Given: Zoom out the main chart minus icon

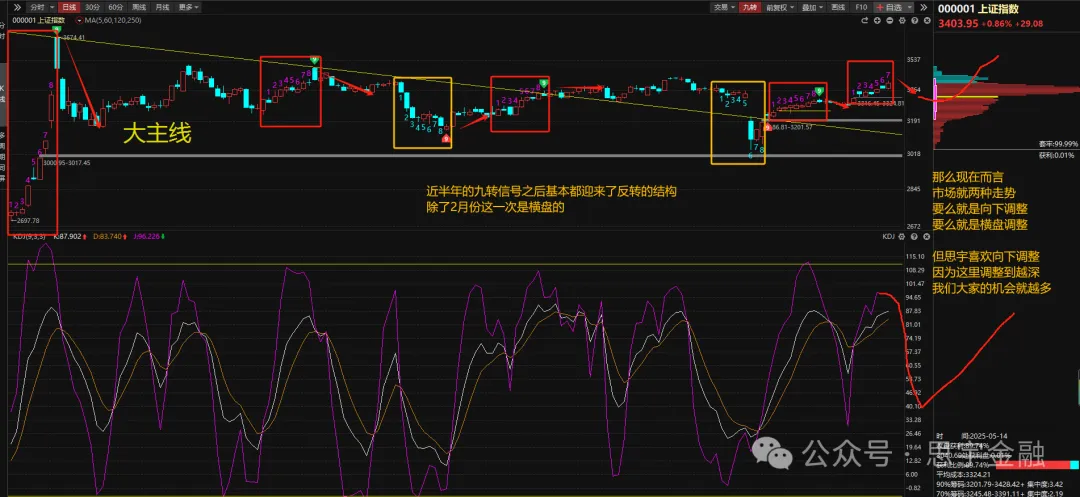Looking at the screenshot, I should pos(889,21).
